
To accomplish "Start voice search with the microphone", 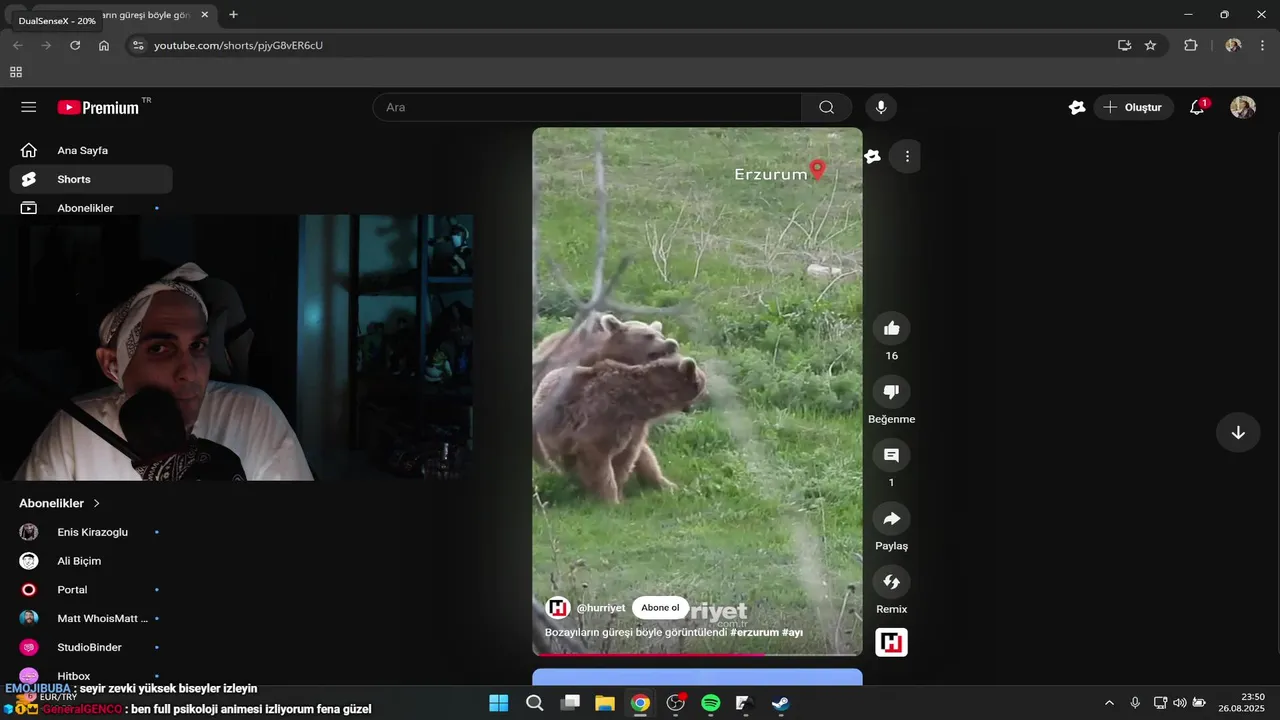I will [x=881, y=107].
